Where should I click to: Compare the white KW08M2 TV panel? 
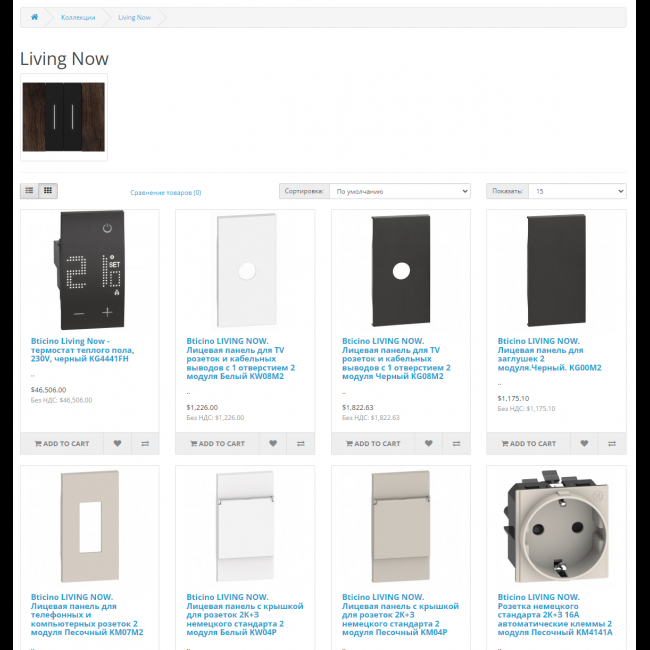301,443
